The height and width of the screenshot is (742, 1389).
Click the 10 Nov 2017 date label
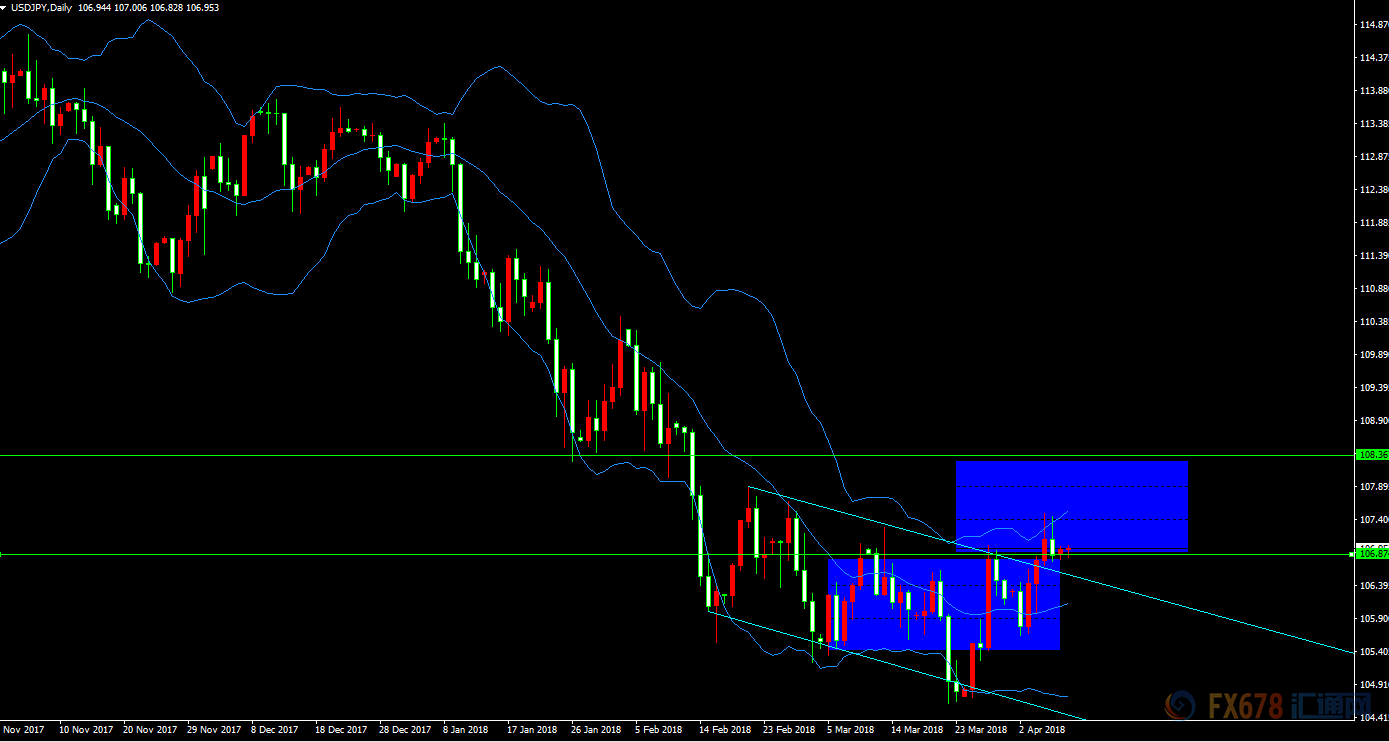click(x=85, y=730)
